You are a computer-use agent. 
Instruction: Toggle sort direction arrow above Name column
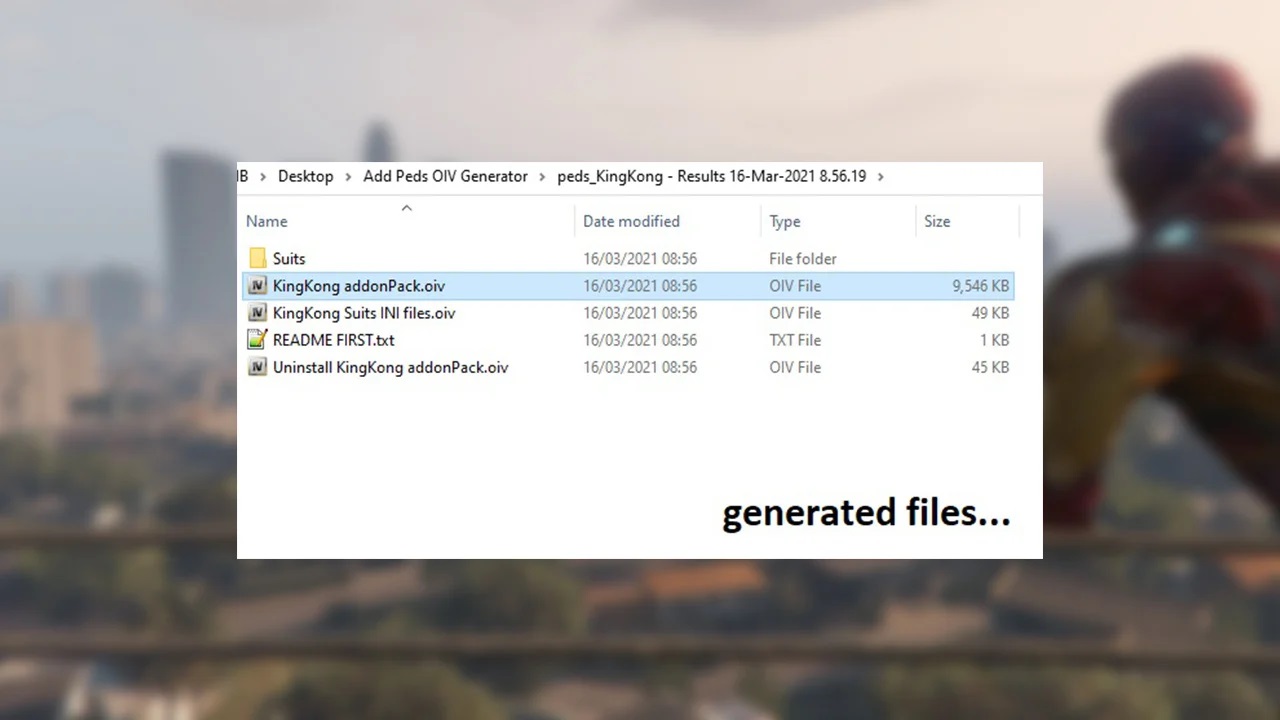click(x=406, y=208)
